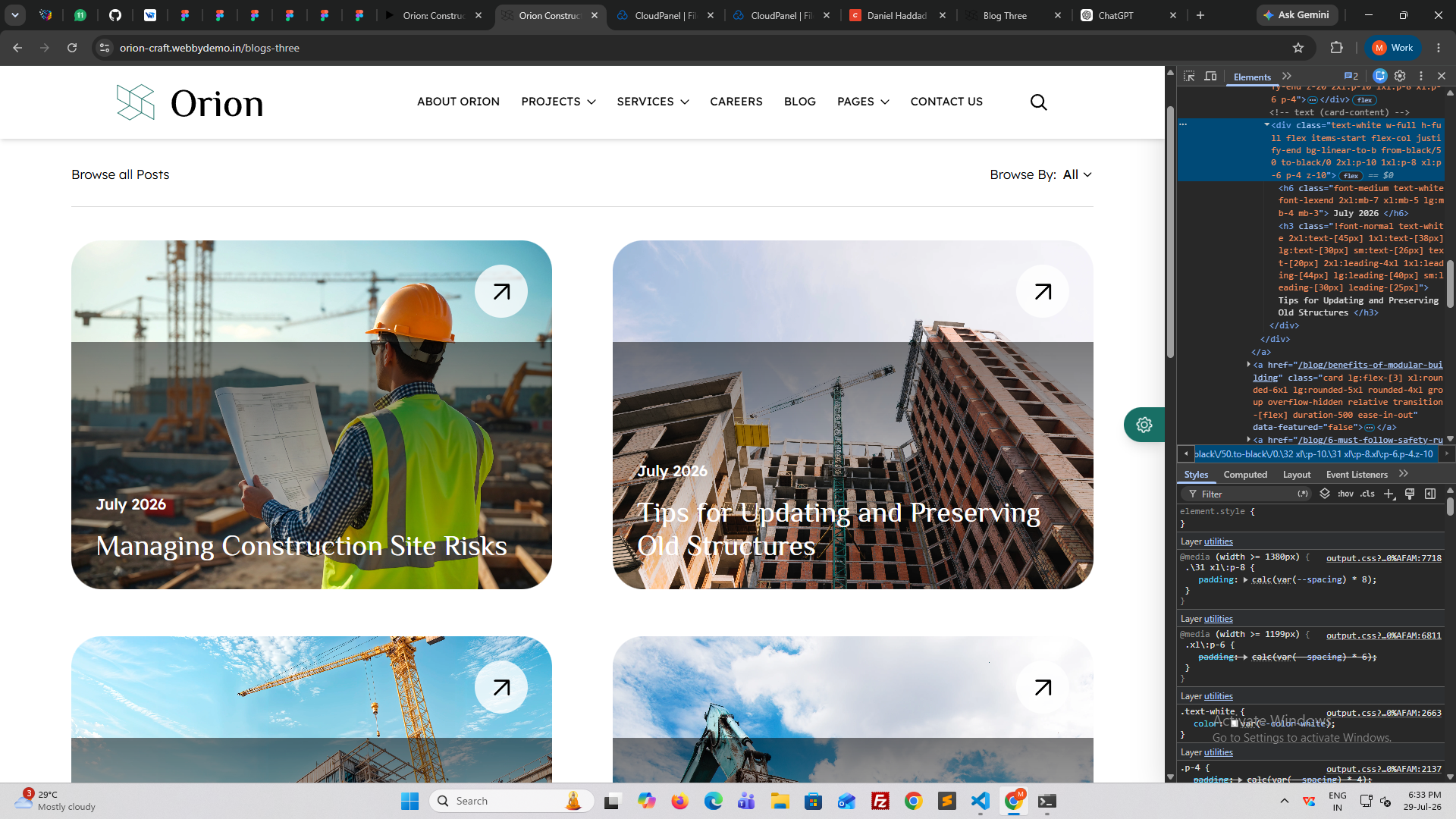Expand the benefits-of-modular-building anchor node
This screenshot has width=1456, height=819.
pyautogui.click(x=1248, y=365)
